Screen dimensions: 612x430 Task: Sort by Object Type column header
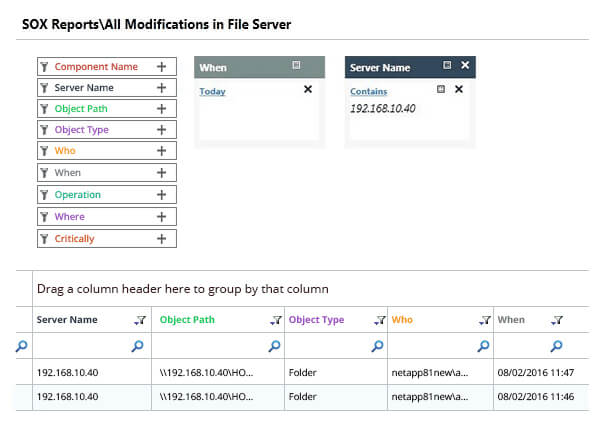coord(317,320)
